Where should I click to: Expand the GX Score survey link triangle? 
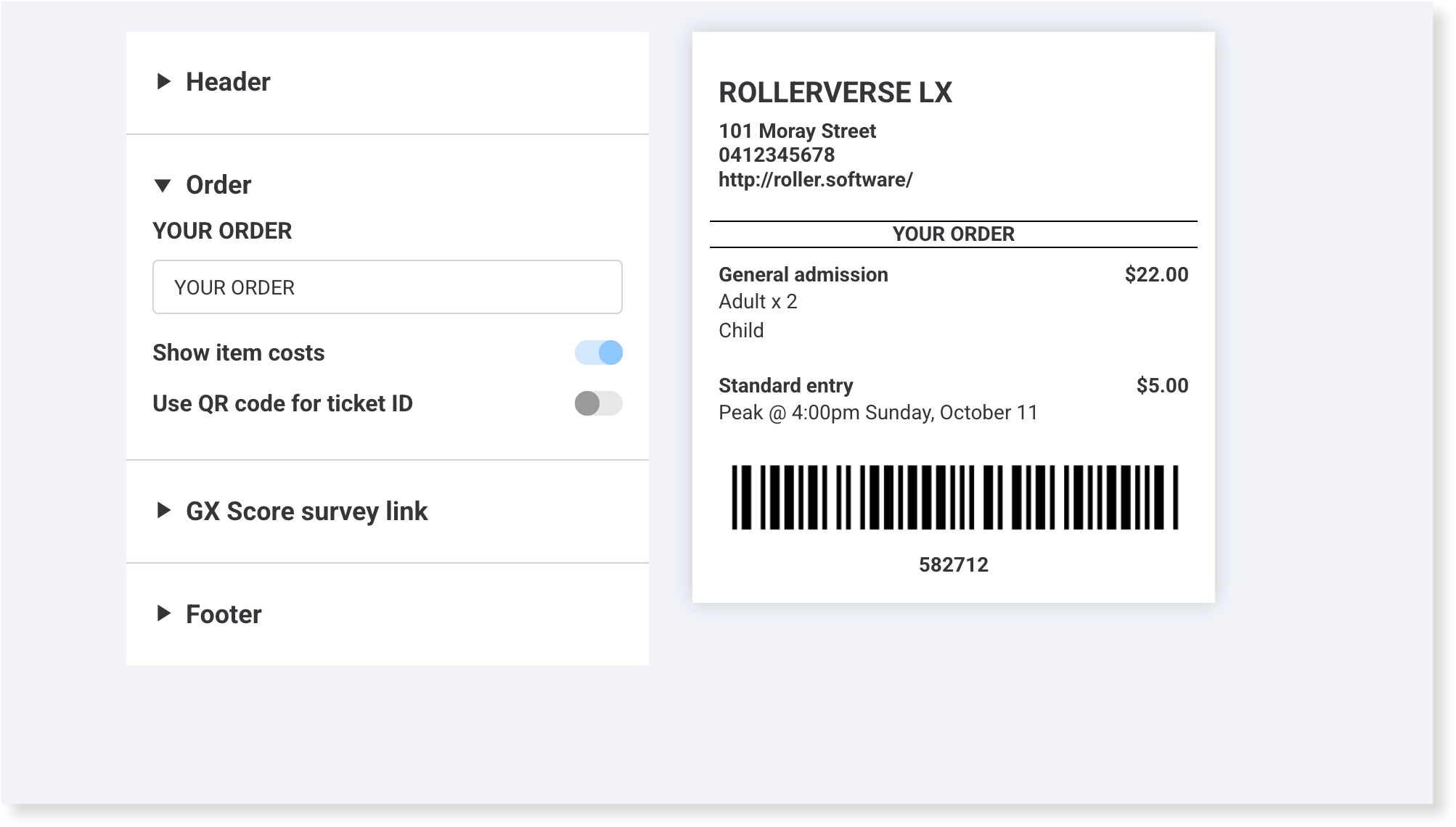[164, 511]
